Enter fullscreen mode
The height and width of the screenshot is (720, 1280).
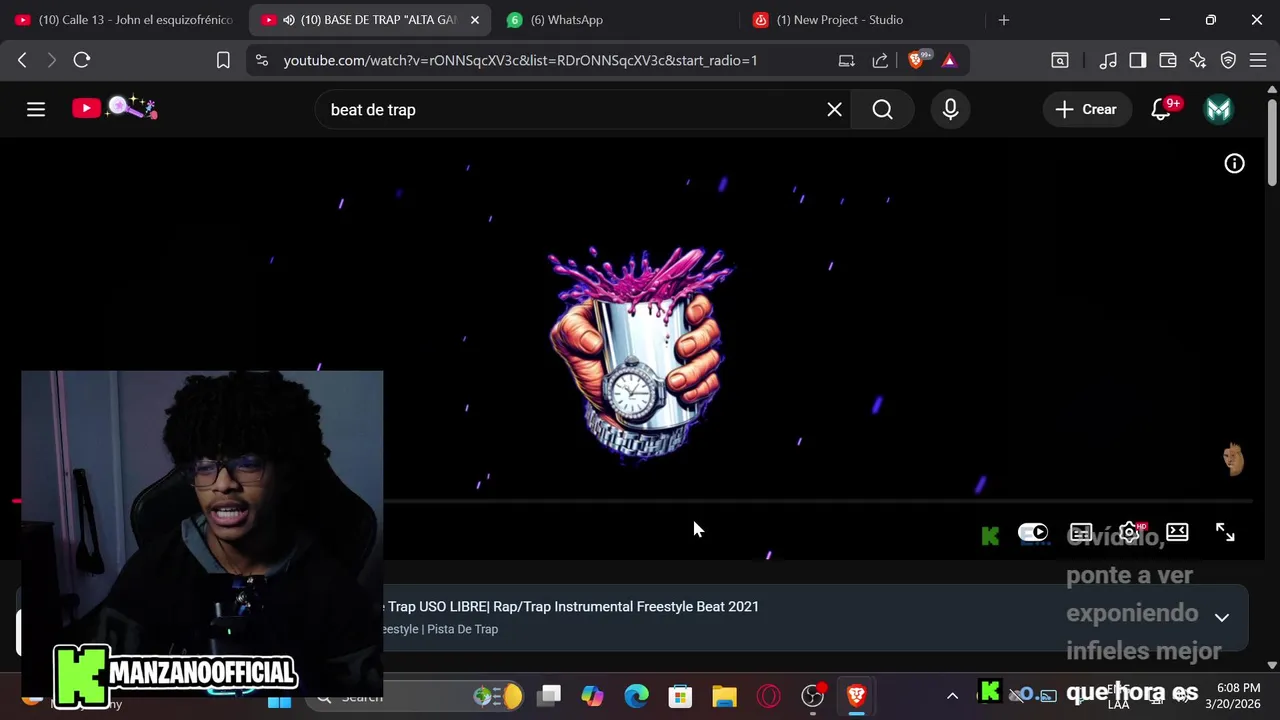tap(1225, 532)
